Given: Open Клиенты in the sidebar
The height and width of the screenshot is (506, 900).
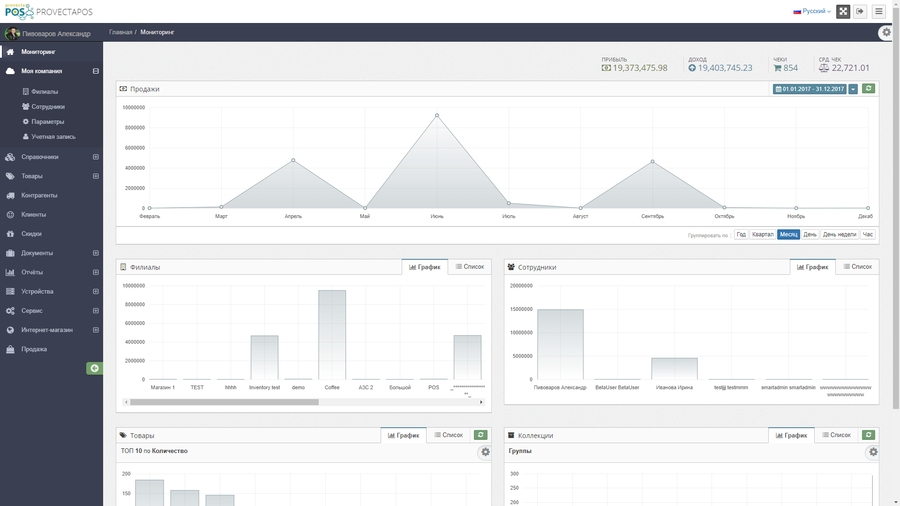Looking at the screenshot, I should pyautogui.click(x=34, y=215).
